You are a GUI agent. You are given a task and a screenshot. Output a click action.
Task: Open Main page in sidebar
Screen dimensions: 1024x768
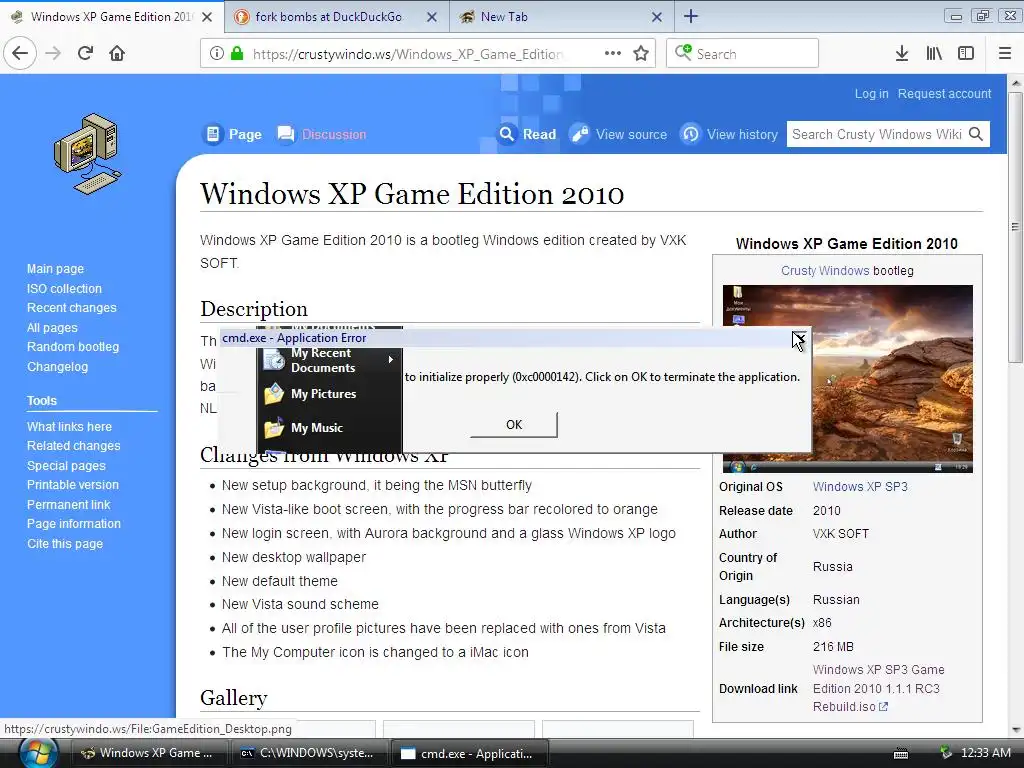coord(56,268)
